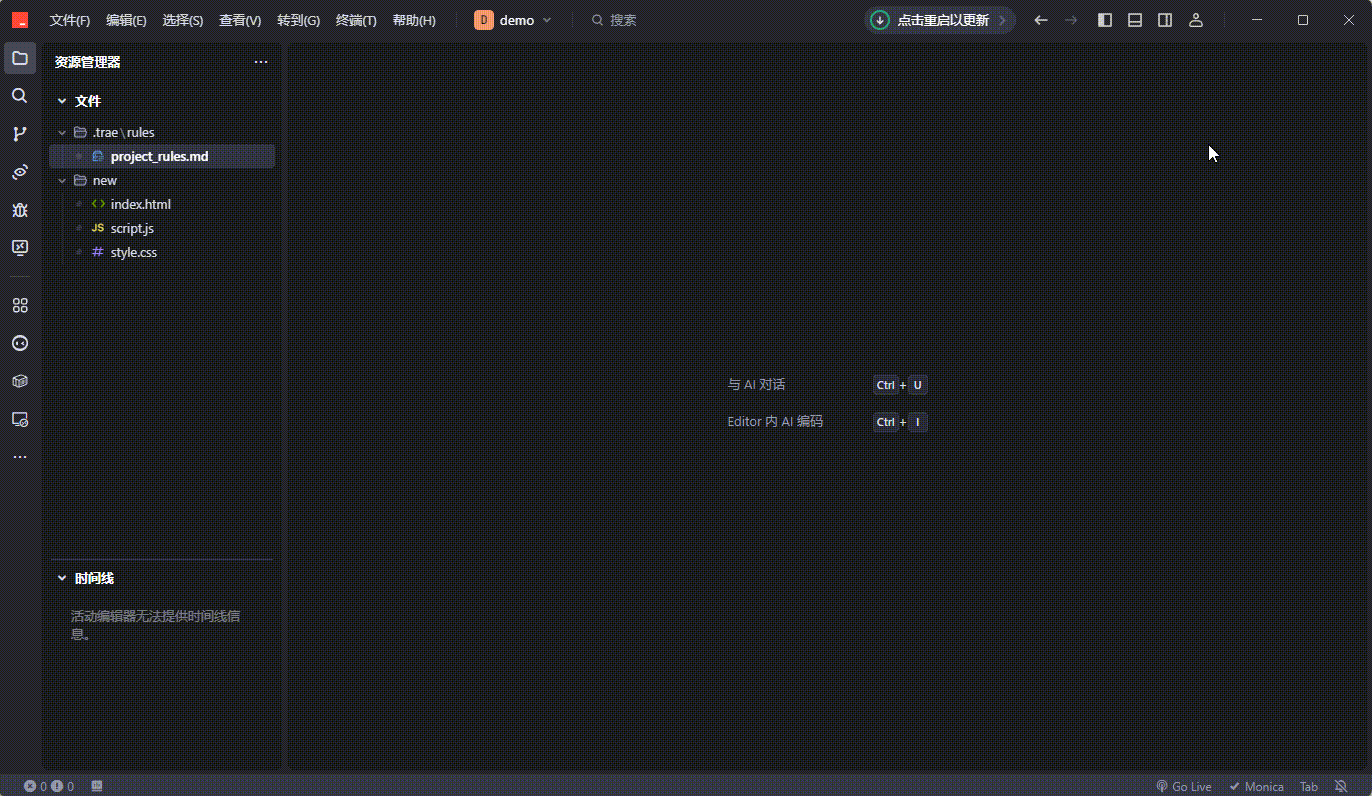Collapse the 文件 section

[x=62, y=101]
